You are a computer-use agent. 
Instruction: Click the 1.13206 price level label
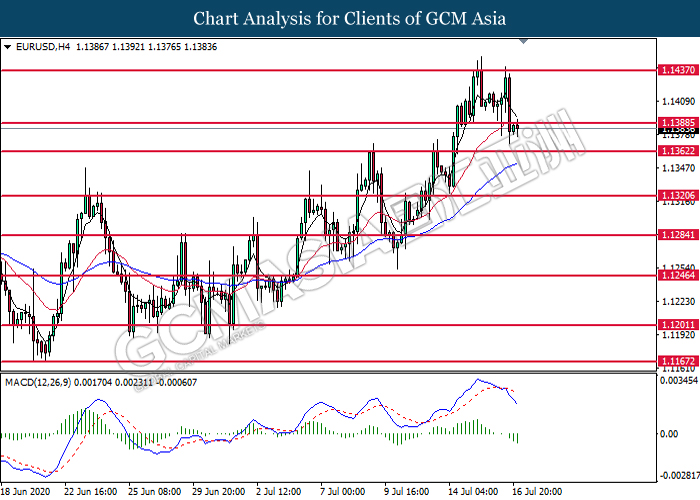pos(673,196)
